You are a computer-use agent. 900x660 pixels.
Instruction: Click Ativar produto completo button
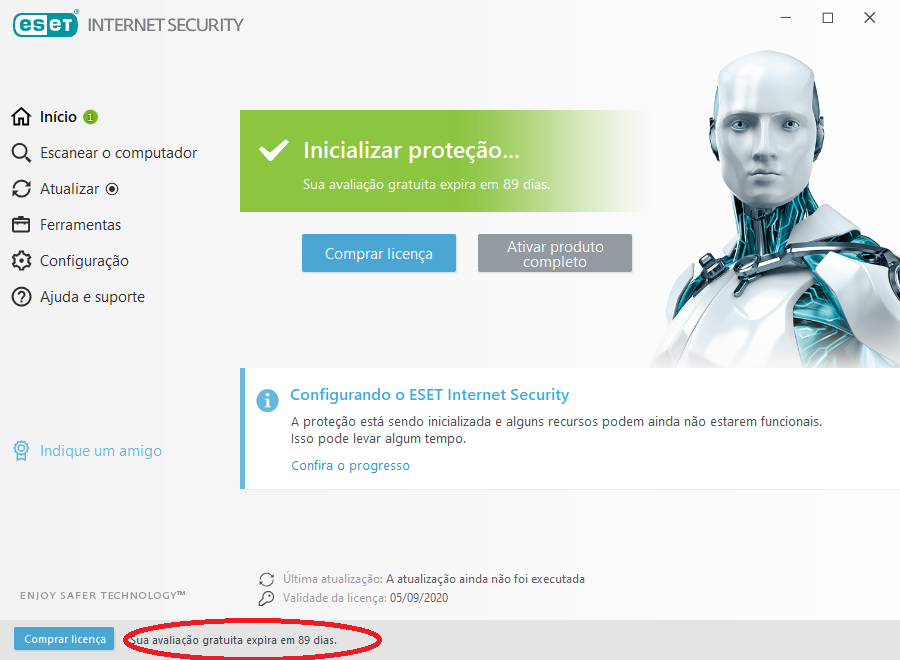click(555, 253)
